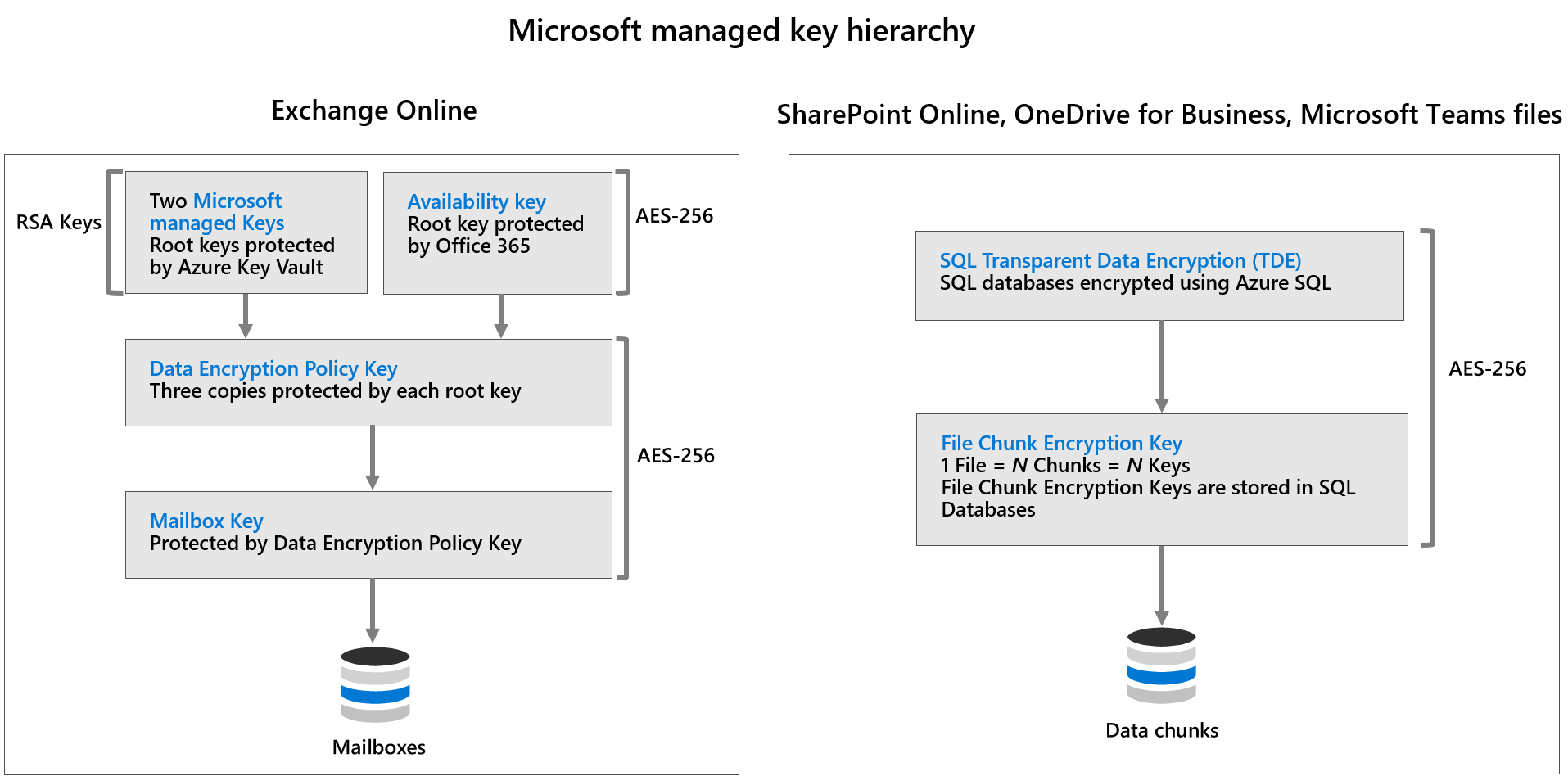The image size is (1568, 776).
Task: Click the Microsoft managed key hierarchy title
Action: pyautogui.click(x=741, y=31)
